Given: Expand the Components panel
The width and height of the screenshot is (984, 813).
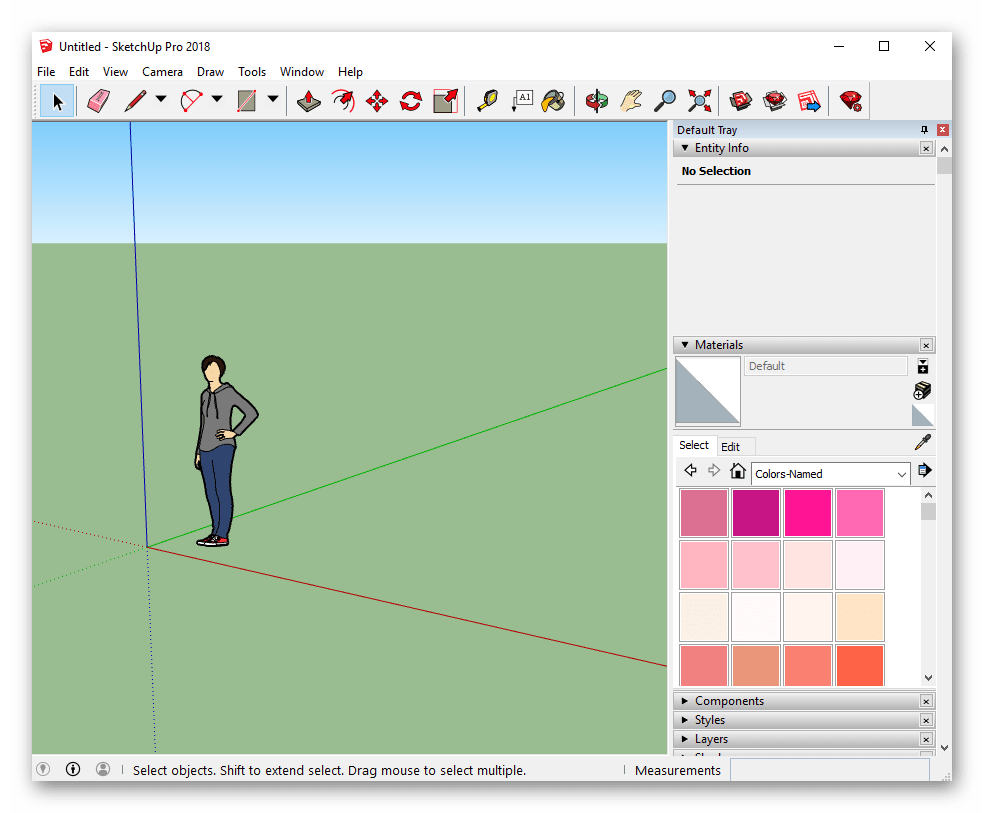Looking at the screenshot, I should click(x=685, y=701).
